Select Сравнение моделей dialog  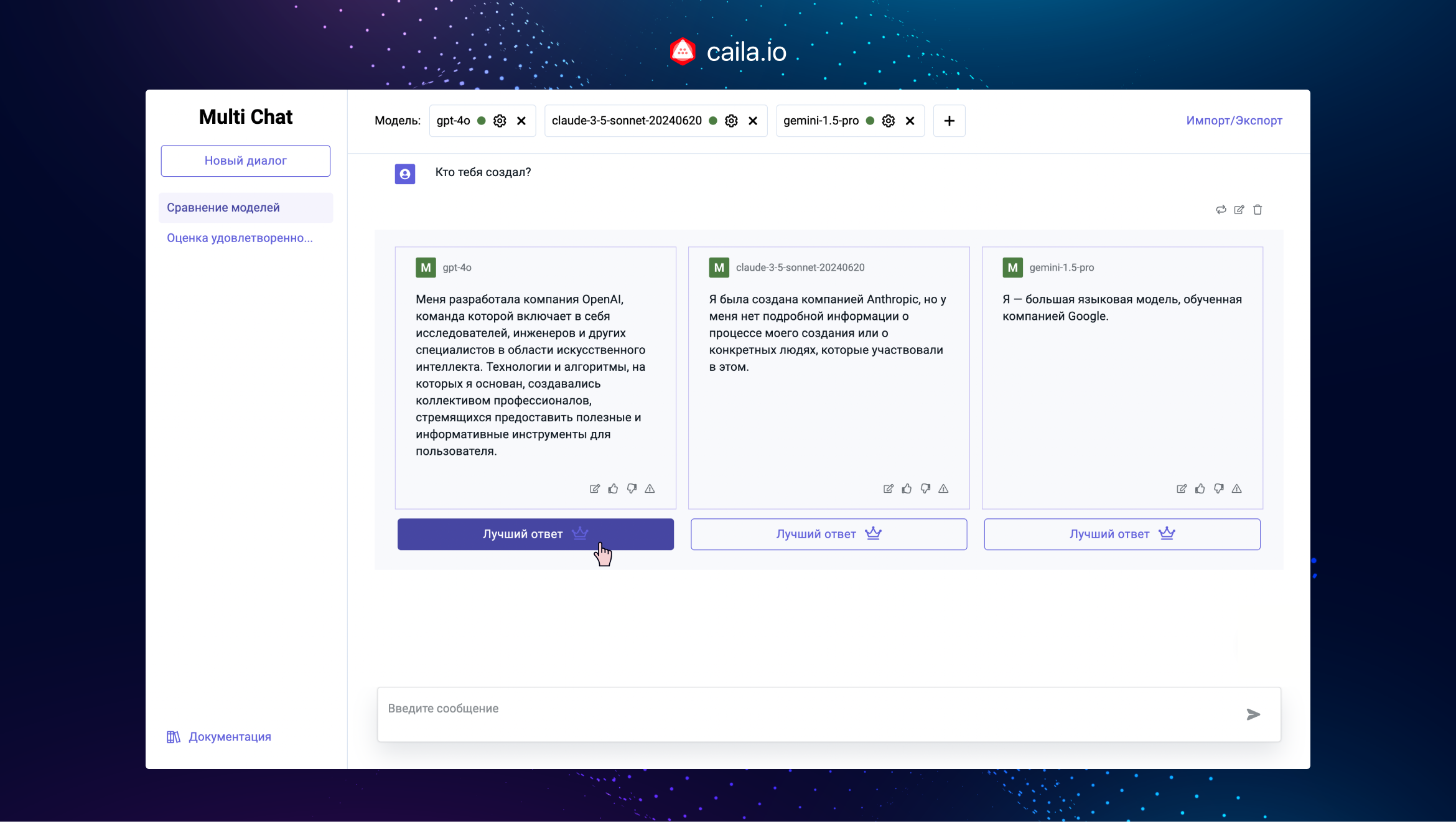pos(246,208)
